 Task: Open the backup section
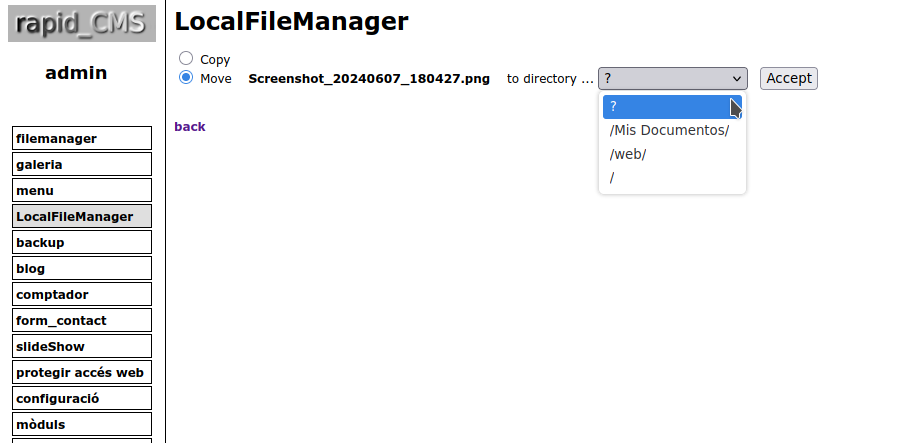[x=82, y=242]
